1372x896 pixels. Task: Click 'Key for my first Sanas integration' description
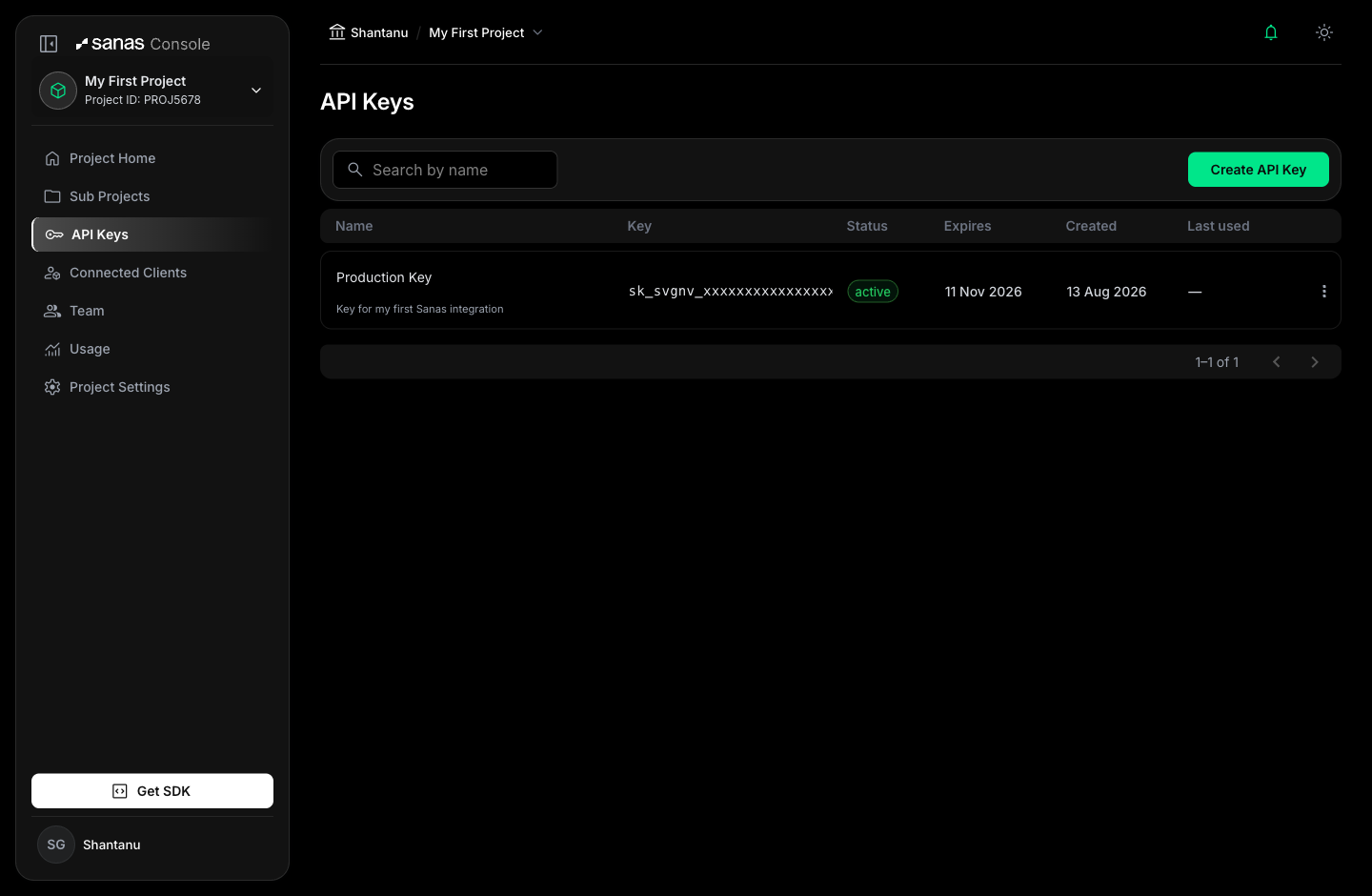420,309
